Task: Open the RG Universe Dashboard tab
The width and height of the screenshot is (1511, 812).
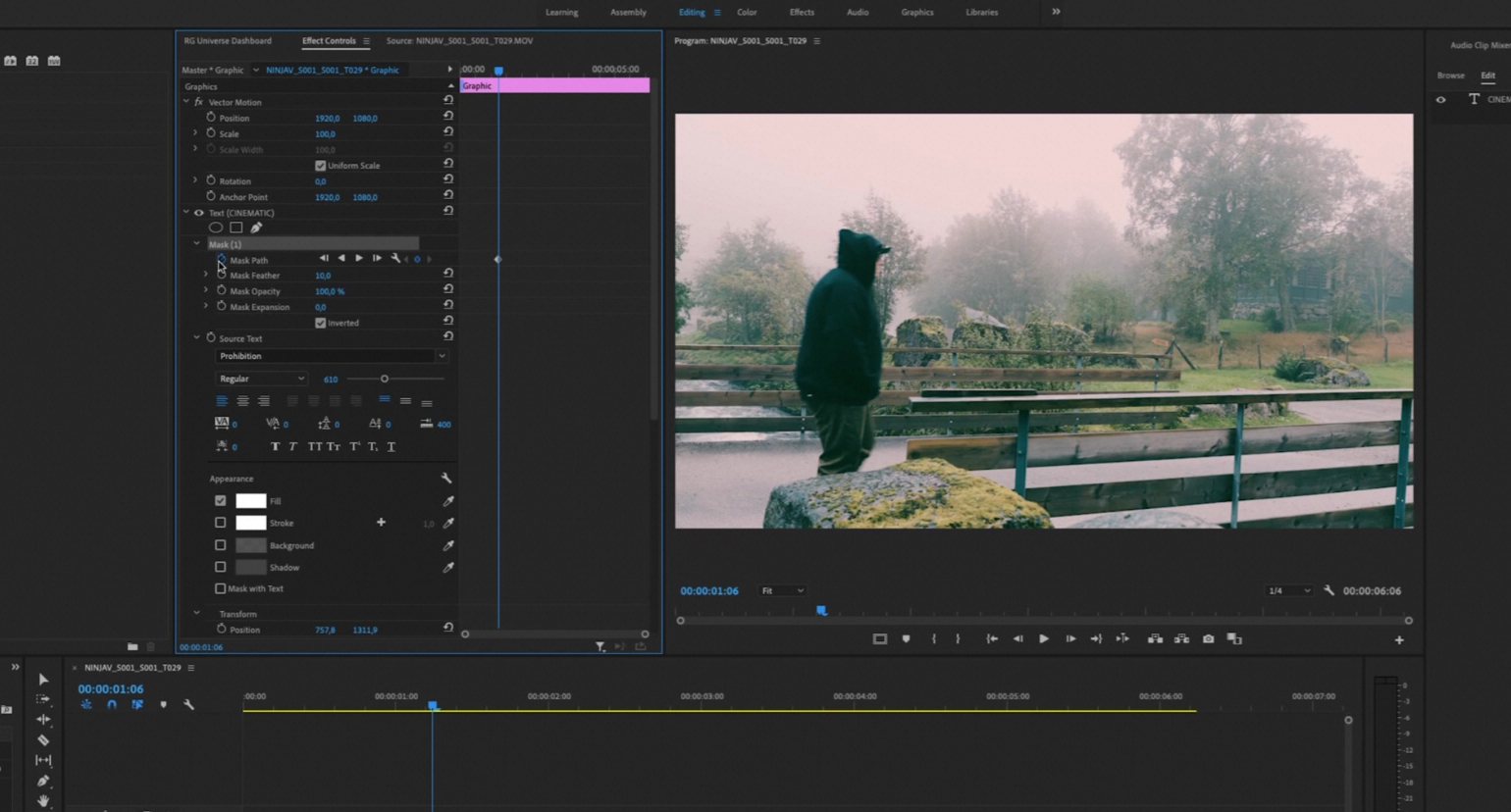Action: pos(228,41)
